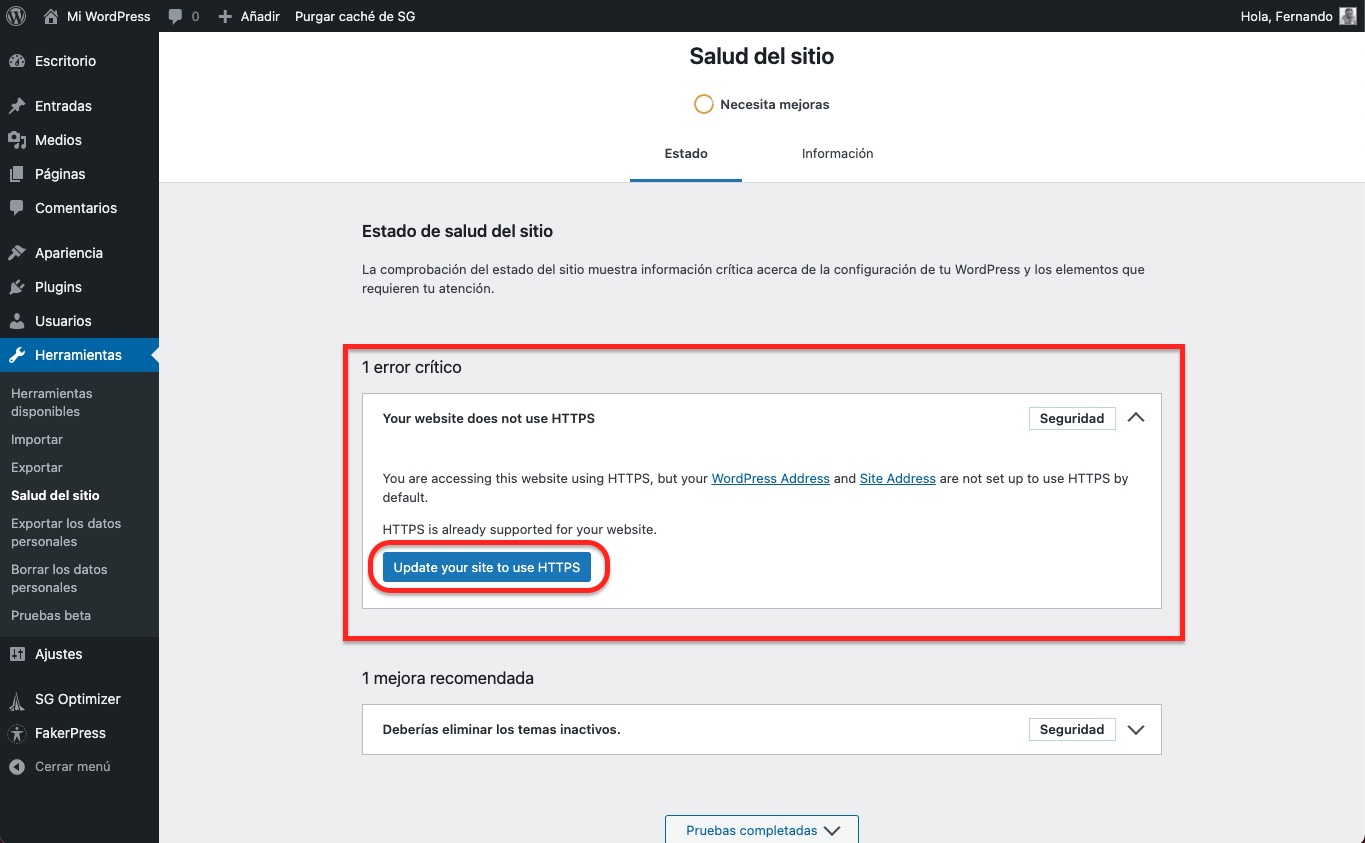Click the Escritorio dashboard icon
This screenshot has height=843, width=1365.
pos(17,61)
